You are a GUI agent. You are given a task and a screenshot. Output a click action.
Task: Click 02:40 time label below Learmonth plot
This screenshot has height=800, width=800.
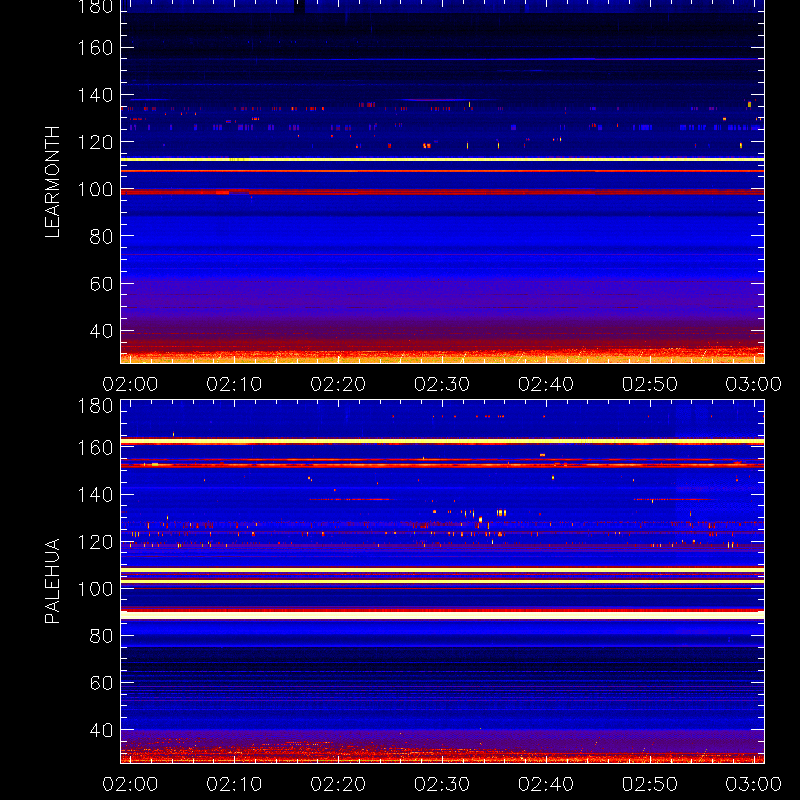click(546, 384)
